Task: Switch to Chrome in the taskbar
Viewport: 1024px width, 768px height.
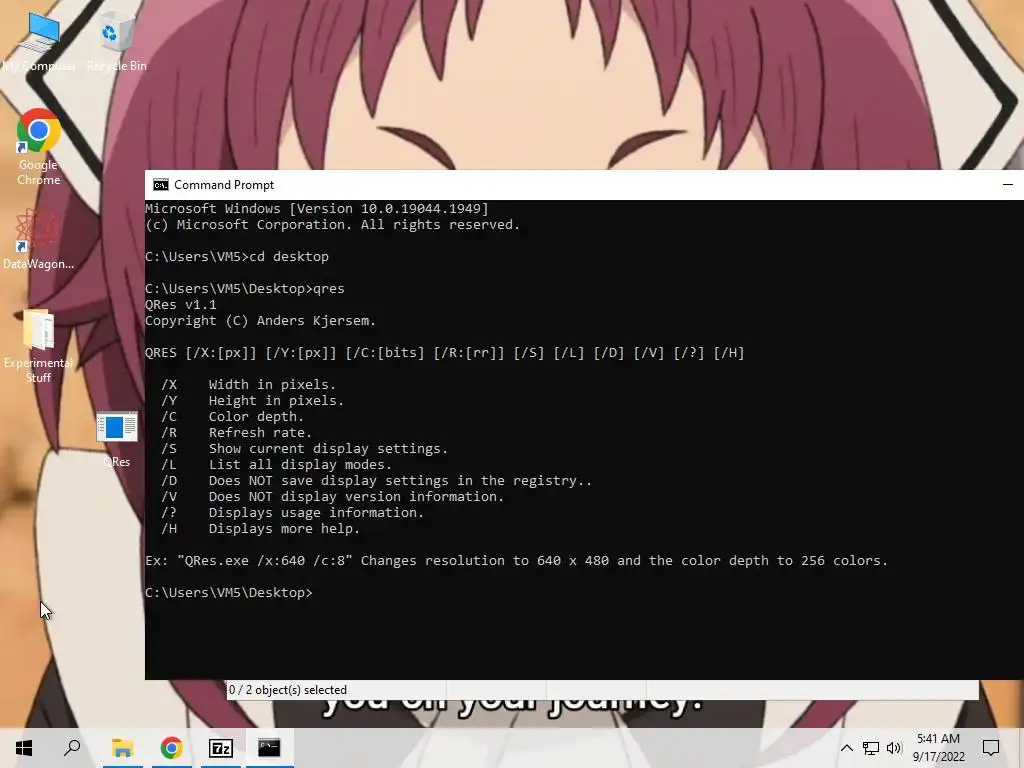Action: tap(172, 748)
